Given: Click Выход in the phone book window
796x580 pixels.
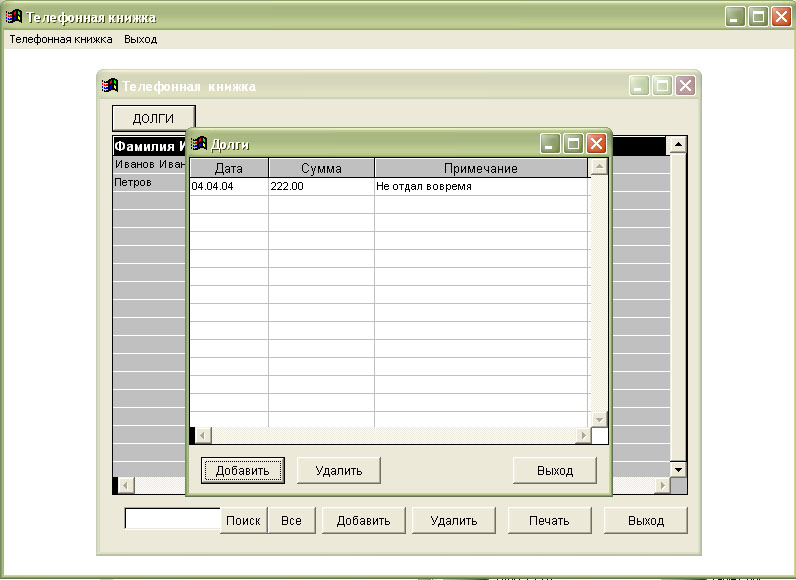Looking at the screenshot, I should click(646, 520).
